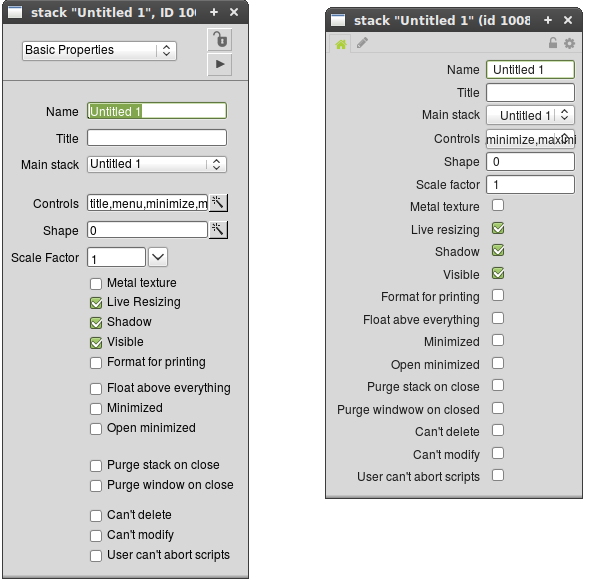Image resolution: width=600 pixels, height=580 pixels.
Task: Toggle Shadow checkbox in right panel
Action: (x=498, y=251)
